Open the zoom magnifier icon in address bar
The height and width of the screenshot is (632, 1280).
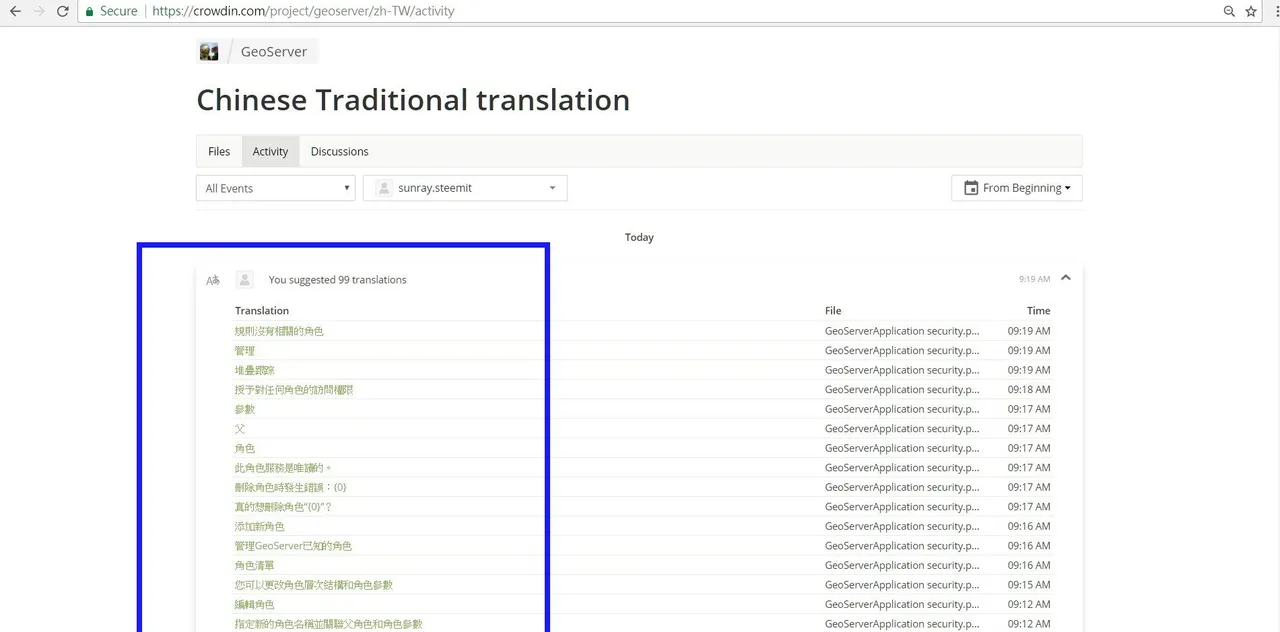pos(1229,11)
